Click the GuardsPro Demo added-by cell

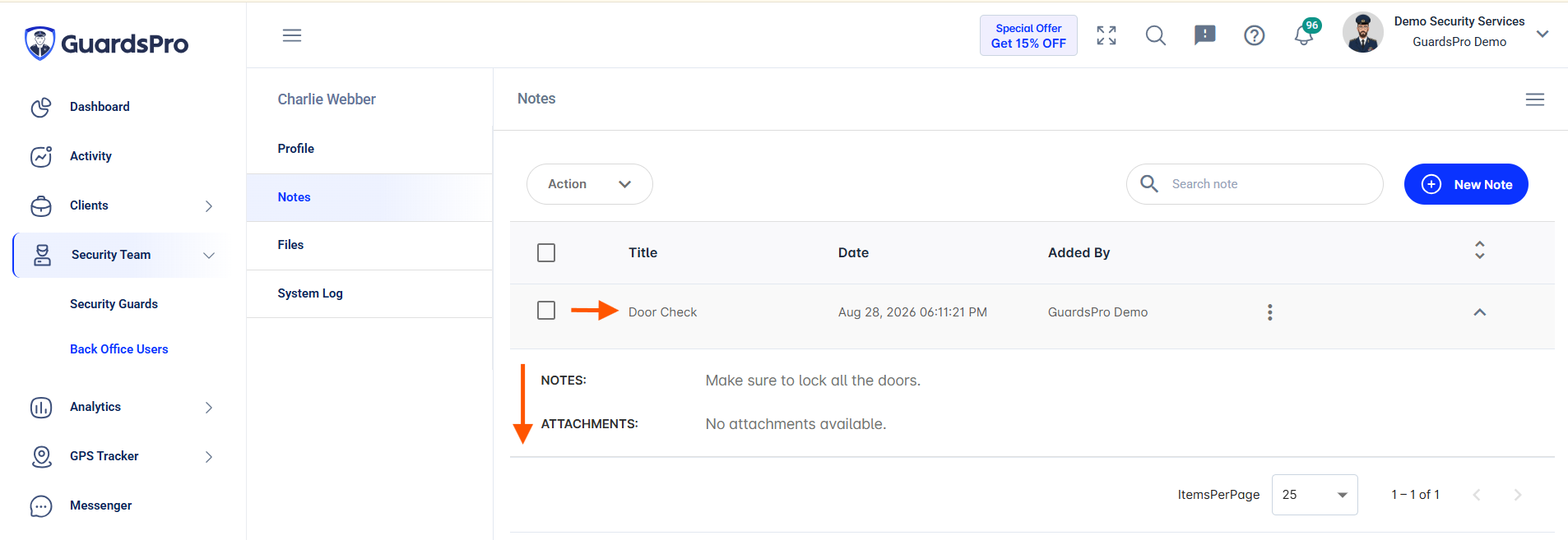click(1097, 312)
